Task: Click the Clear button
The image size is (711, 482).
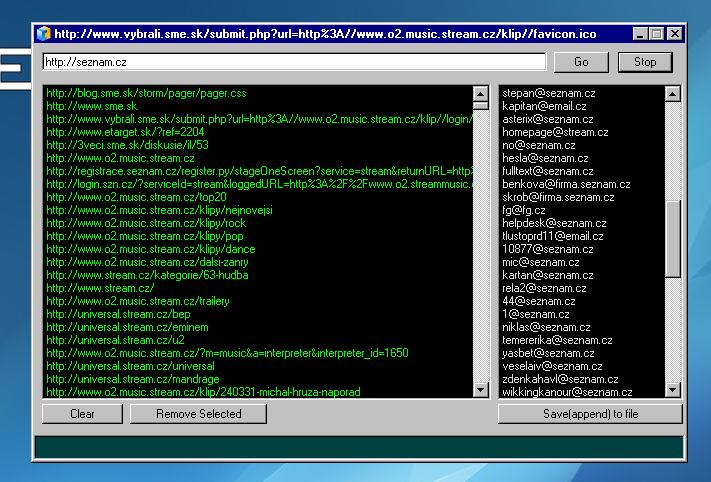Action: coord(82,414)
